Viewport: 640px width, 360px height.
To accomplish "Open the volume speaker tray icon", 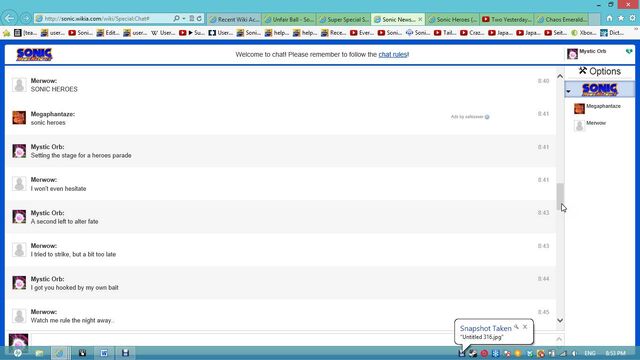I will 574,353.
